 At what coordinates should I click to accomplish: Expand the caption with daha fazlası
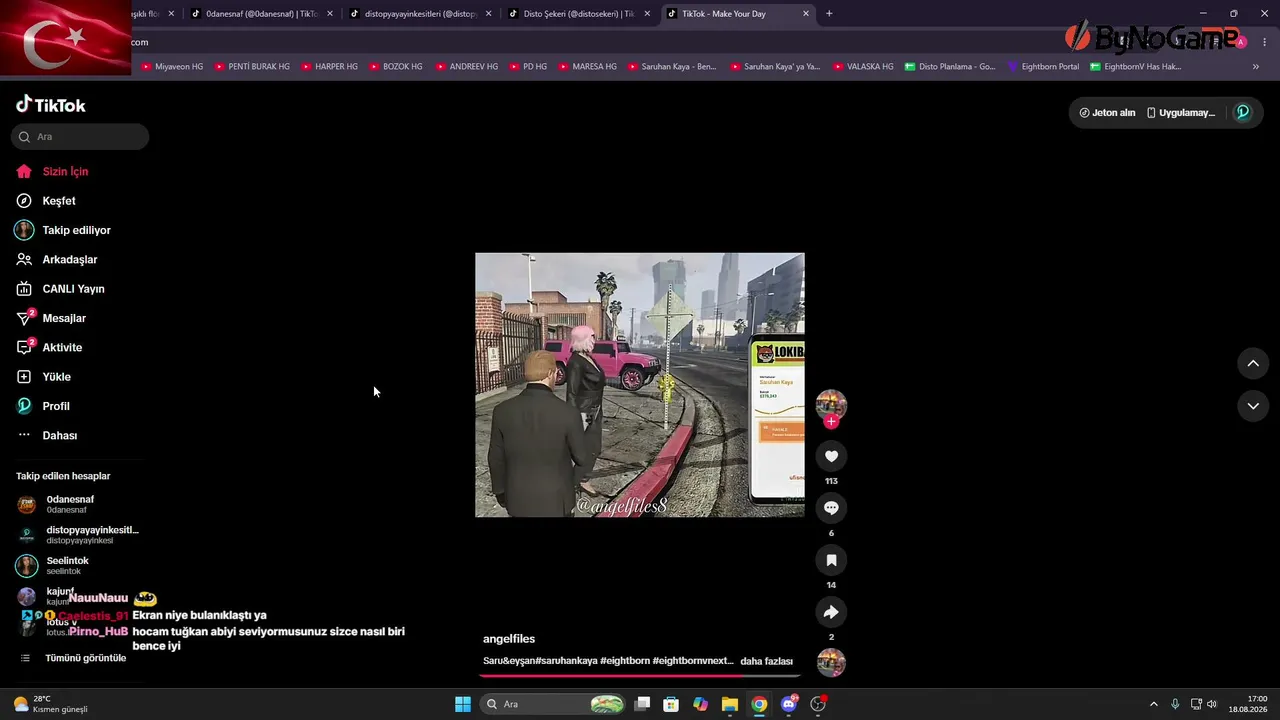pos(766,661)
